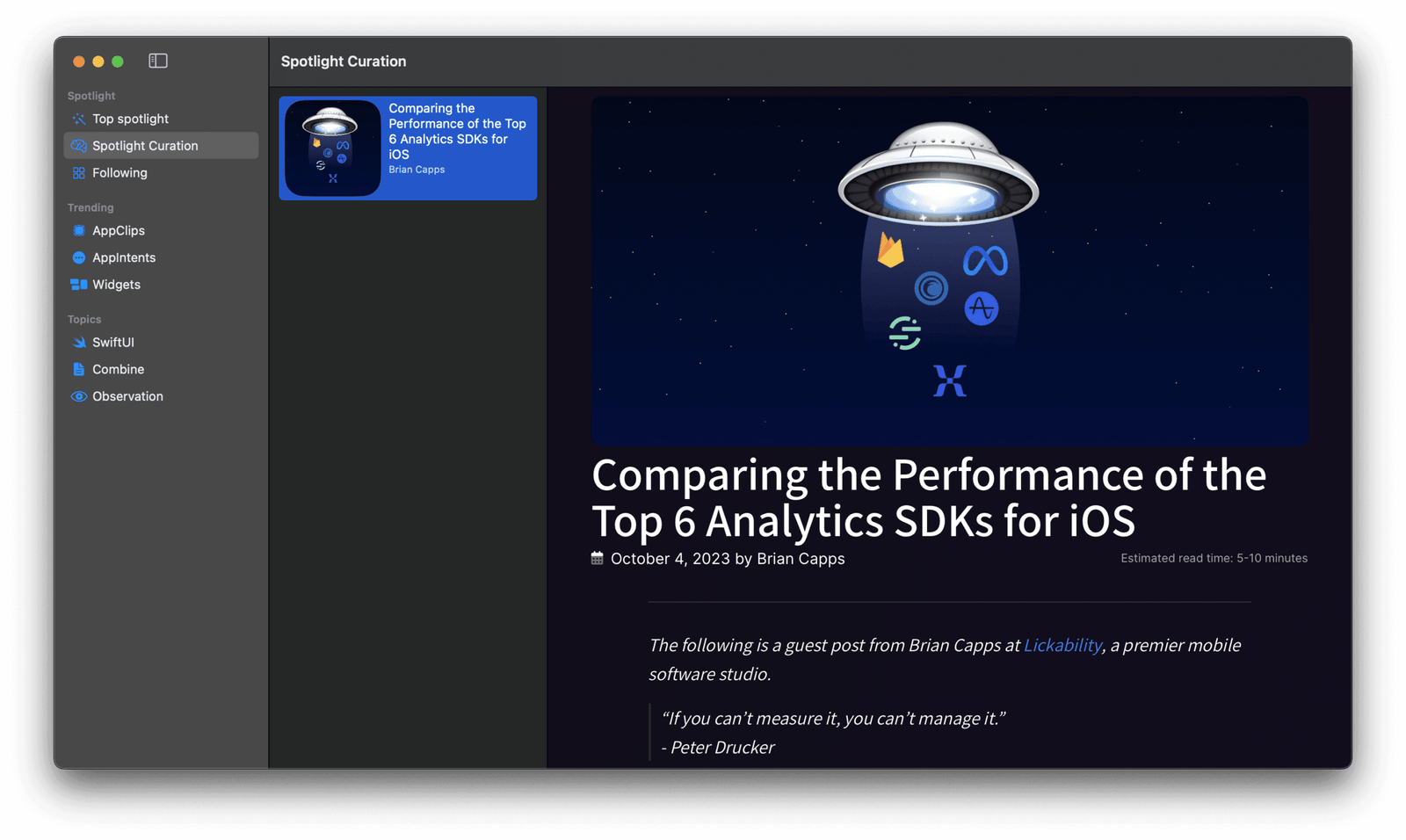Open Following using its grid icon
The height and width of the screenshot is (840, 1406).
[x=78, y=172]
